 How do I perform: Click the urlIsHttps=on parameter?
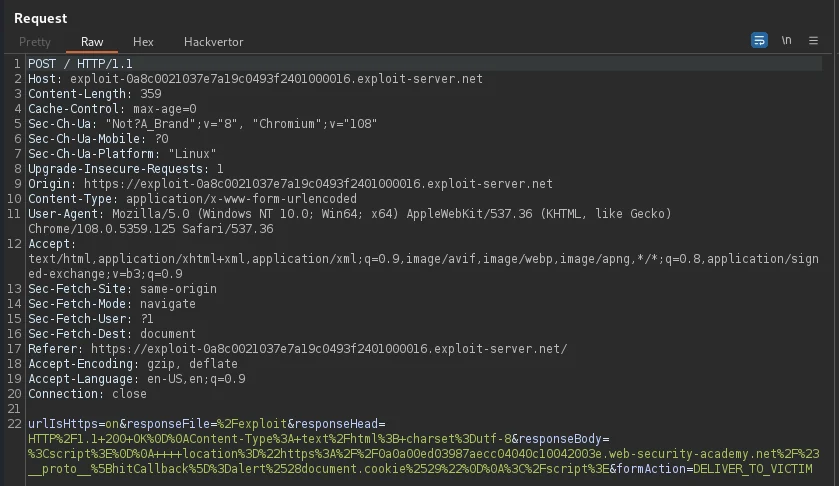click(x=73, y=423)
